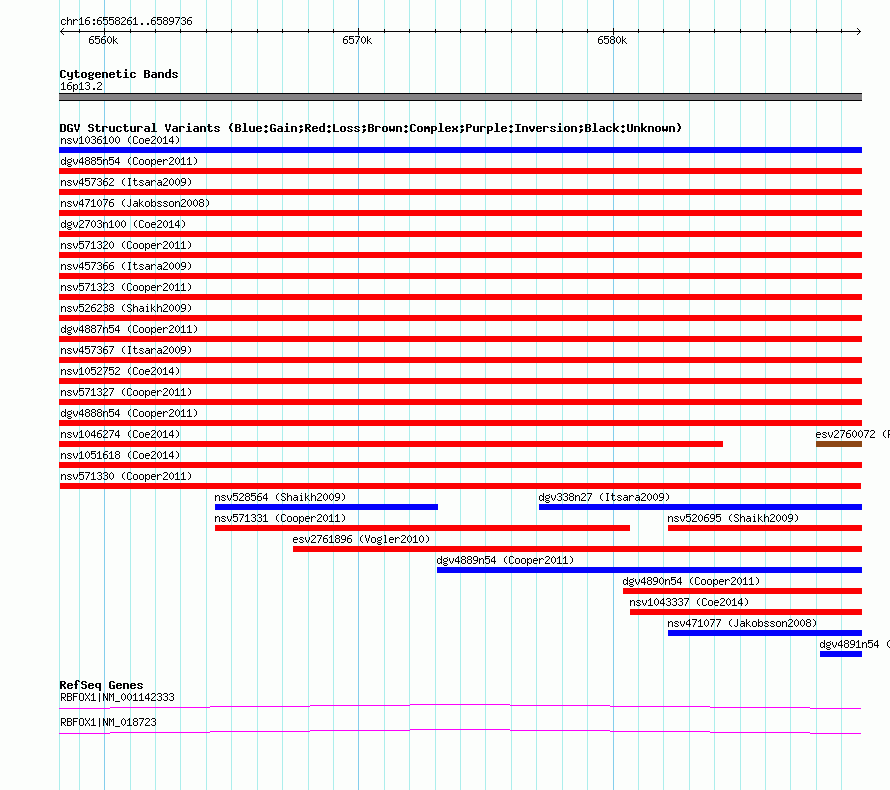Open nsv1052752 (Coe2014) variant
890x790 pixels.
(120, 371)
